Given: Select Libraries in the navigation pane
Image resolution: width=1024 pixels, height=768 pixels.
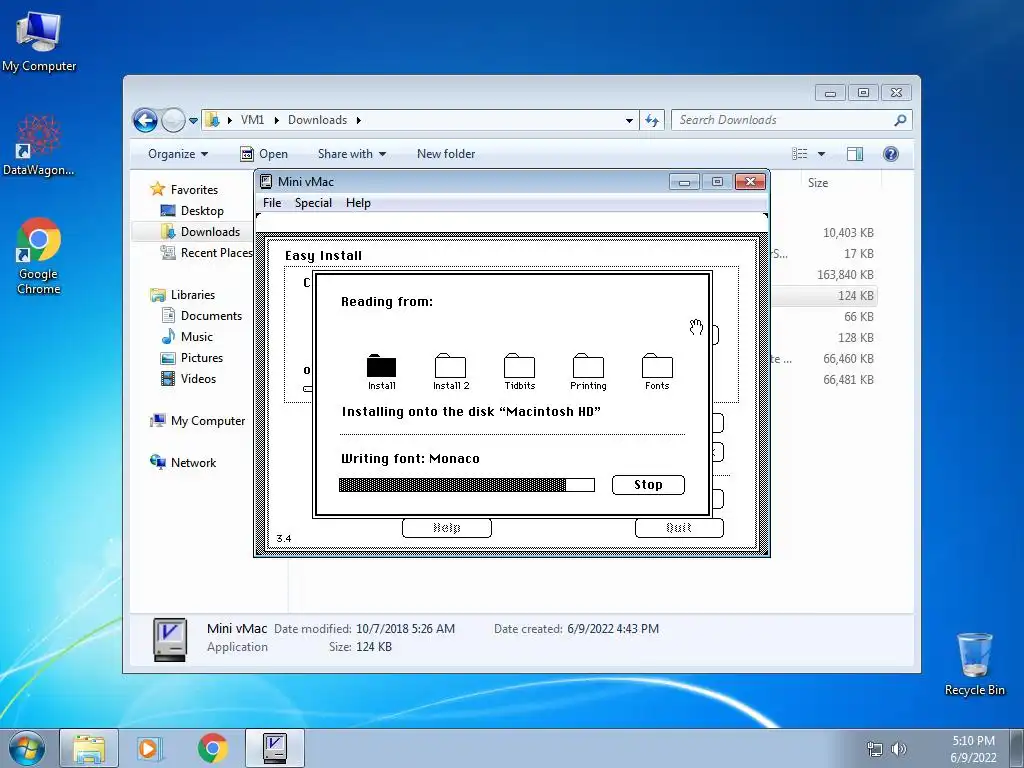Looking at the screenshot, I should tap(183, 295).
